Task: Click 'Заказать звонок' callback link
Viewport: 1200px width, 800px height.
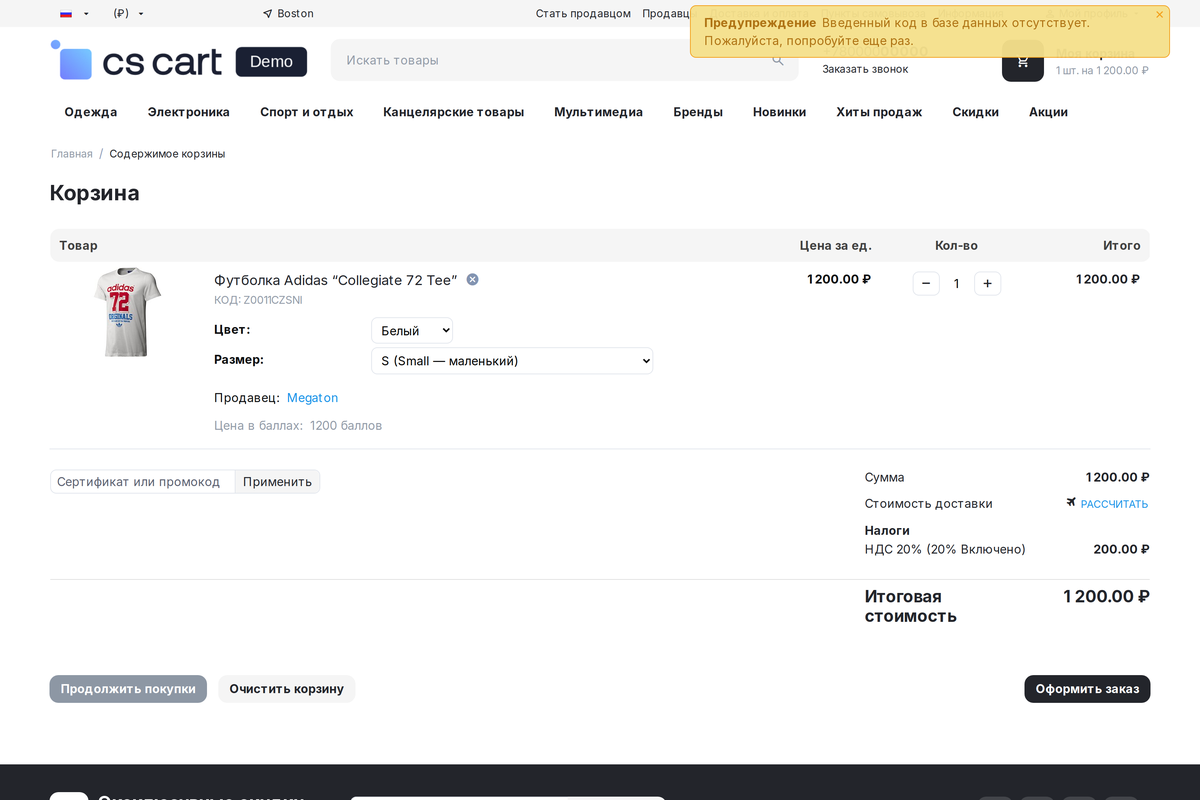Action: (x=865, y=69)
